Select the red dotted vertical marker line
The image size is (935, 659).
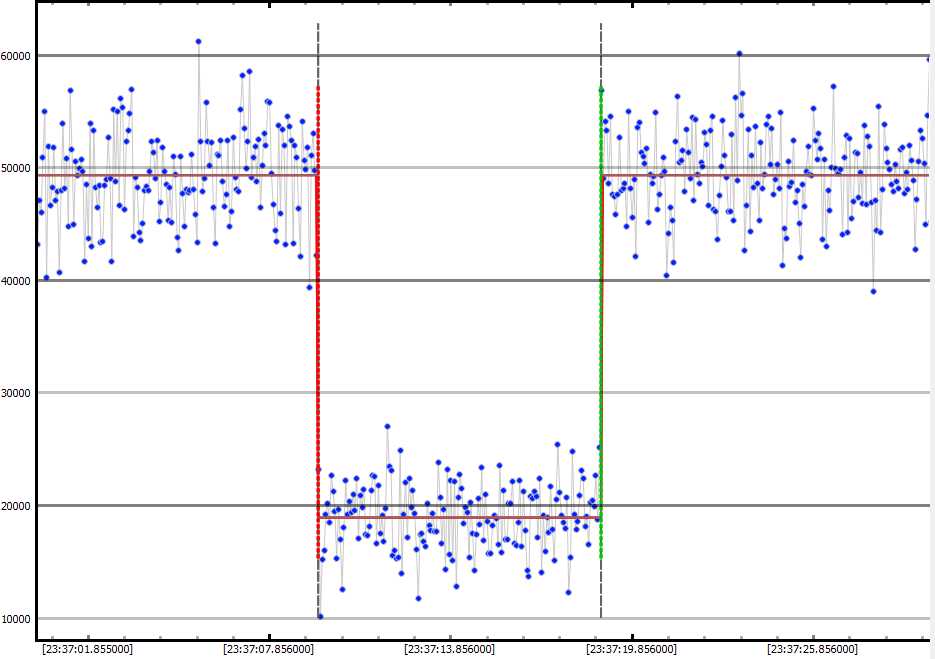coord(318,322)
